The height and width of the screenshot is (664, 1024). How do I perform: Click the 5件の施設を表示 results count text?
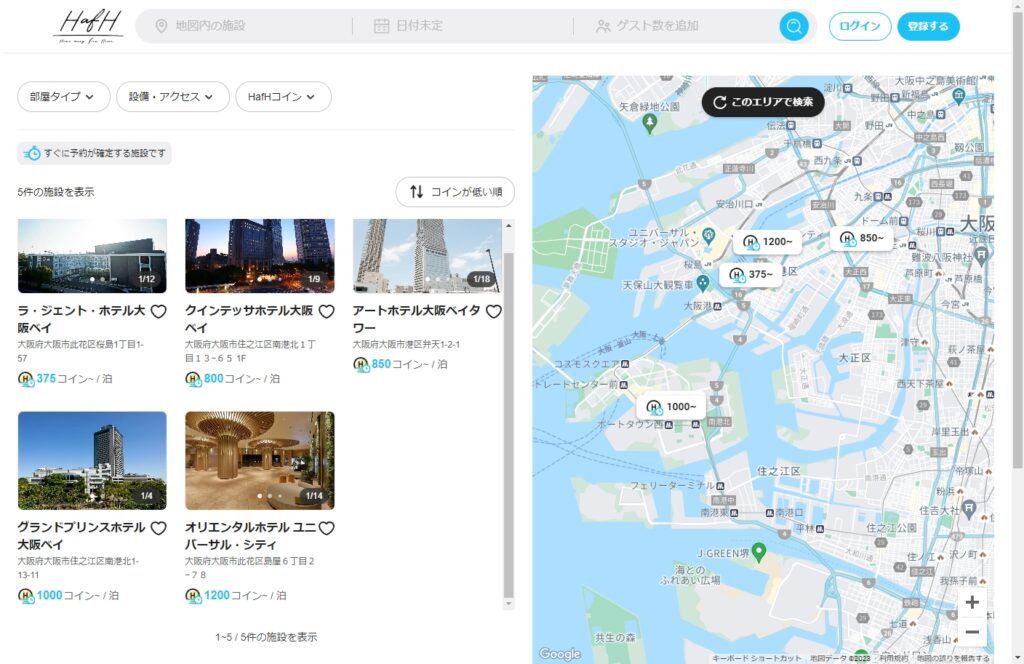[x=56, y=192]
